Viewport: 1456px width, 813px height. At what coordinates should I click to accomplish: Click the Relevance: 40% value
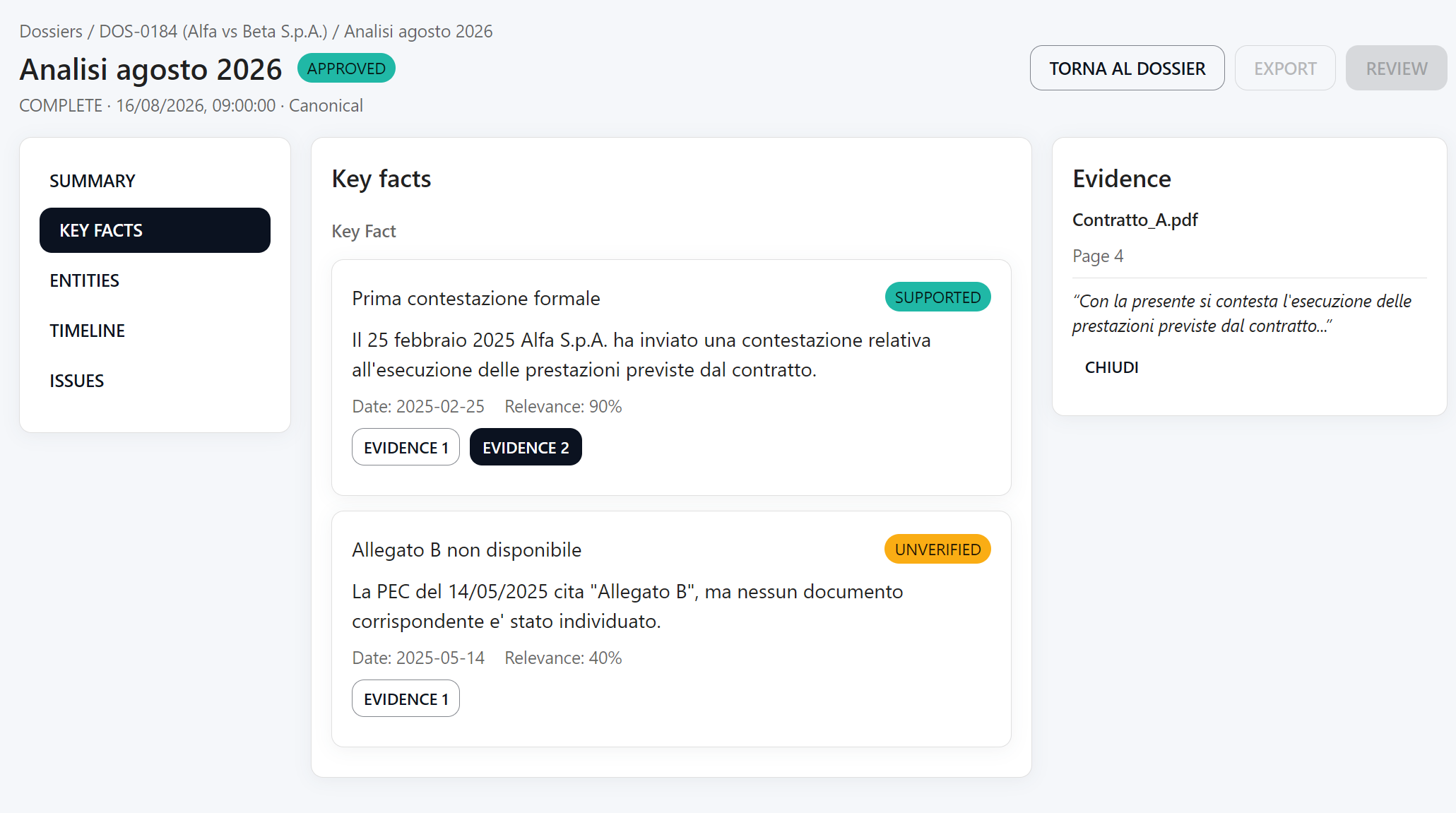(563, 658)
